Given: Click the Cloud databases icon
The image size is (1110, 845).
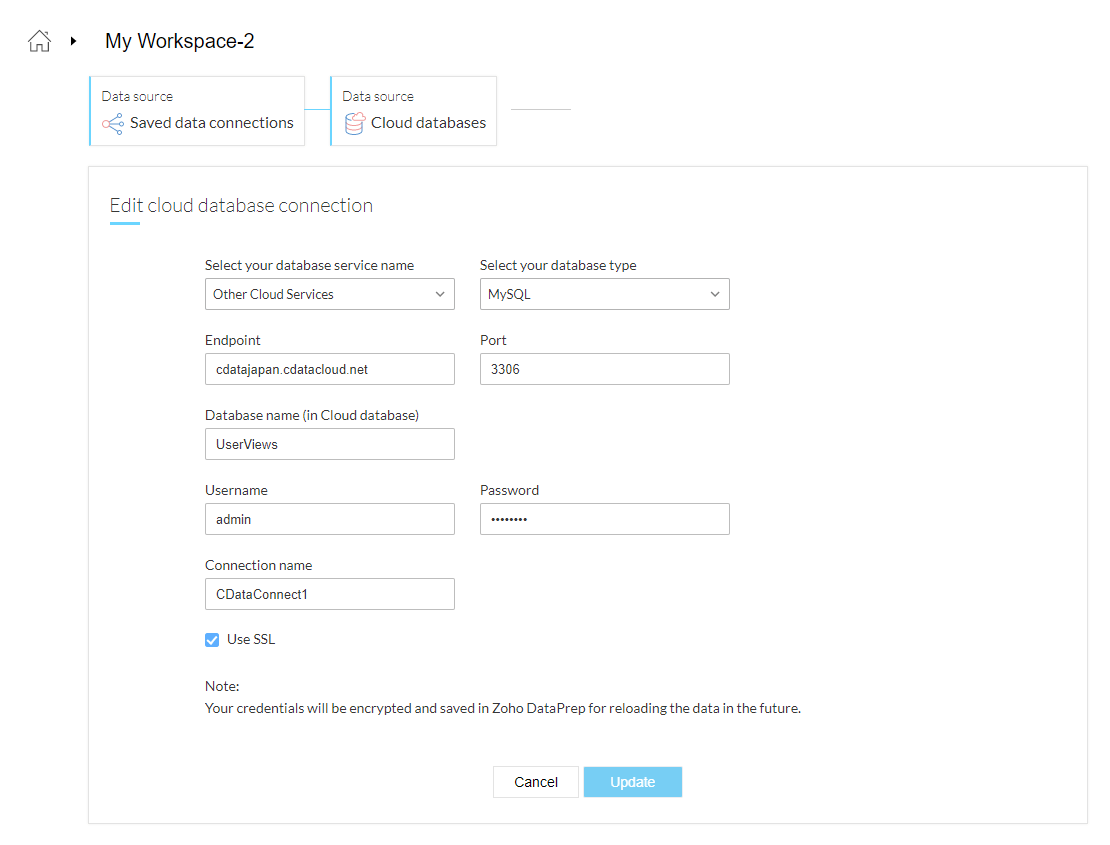Looking at the screenshot, I should click(x=354, y=123).
